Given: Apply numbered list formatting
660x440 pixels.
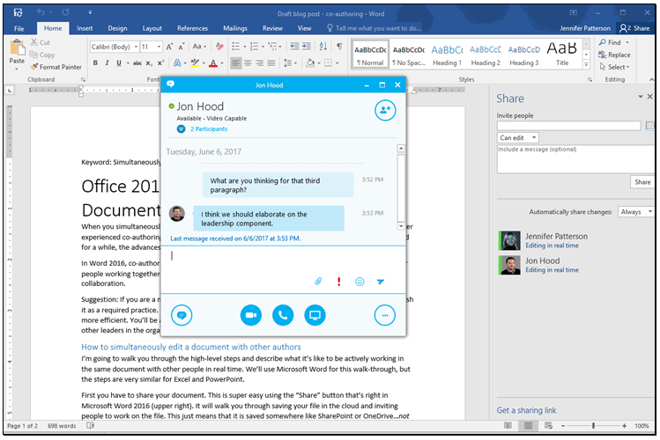Looking at the screenshot, I should click(x=254, y=46).
